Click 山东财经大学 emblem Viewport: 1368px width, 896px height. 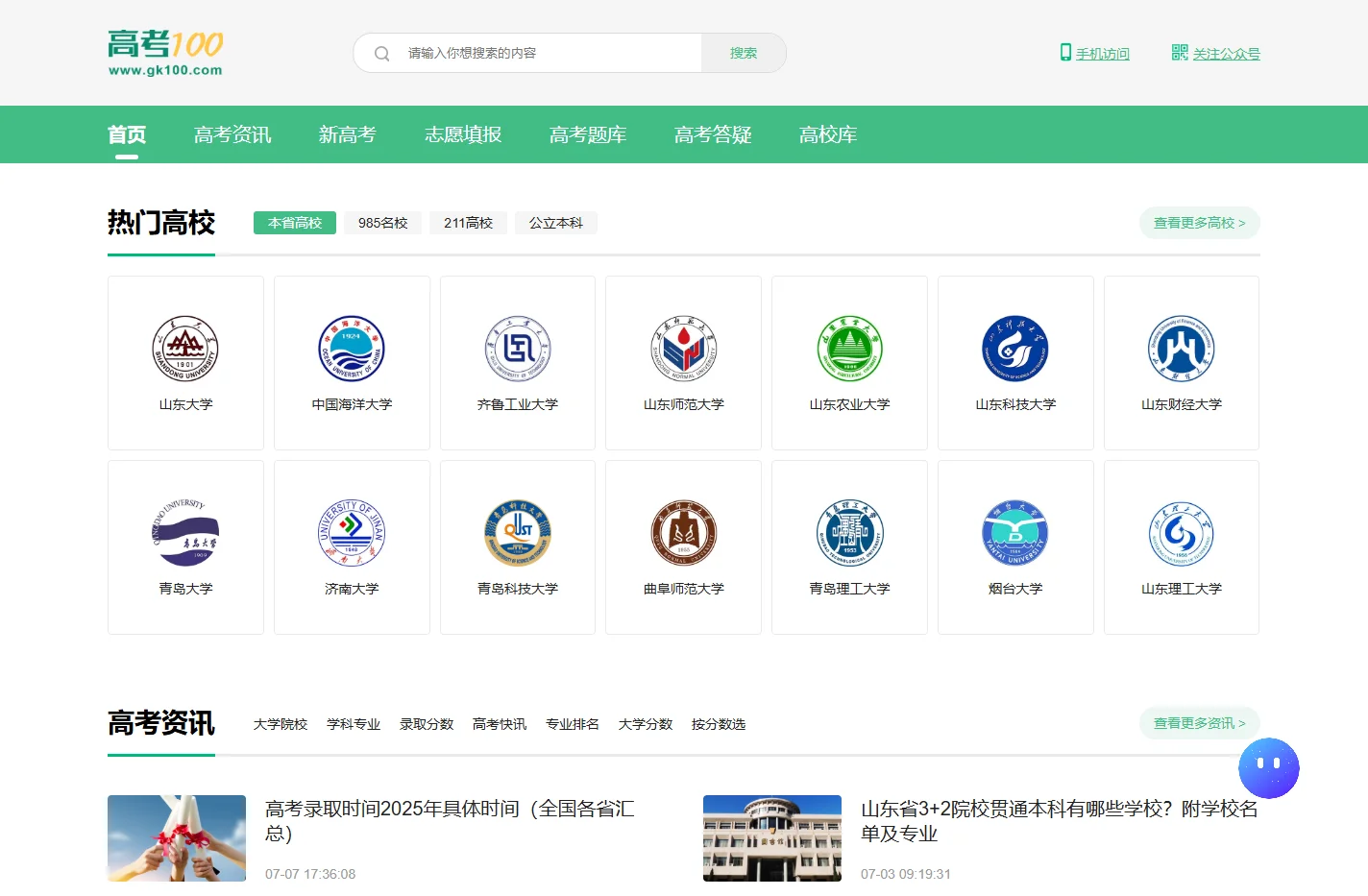point(1182,350)
